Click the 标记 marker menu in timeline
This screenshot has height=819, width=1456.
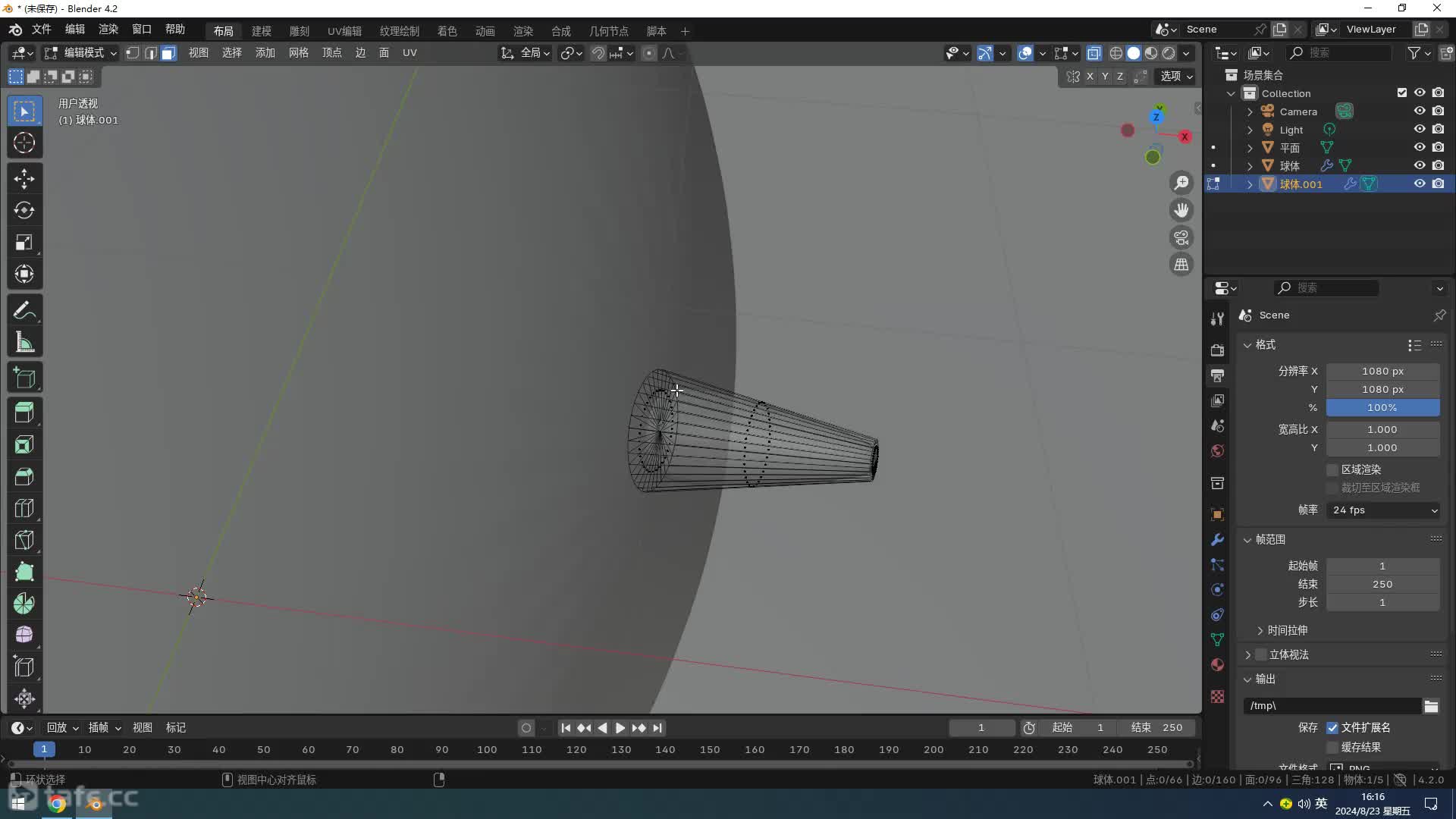click(x=176, y=728)
